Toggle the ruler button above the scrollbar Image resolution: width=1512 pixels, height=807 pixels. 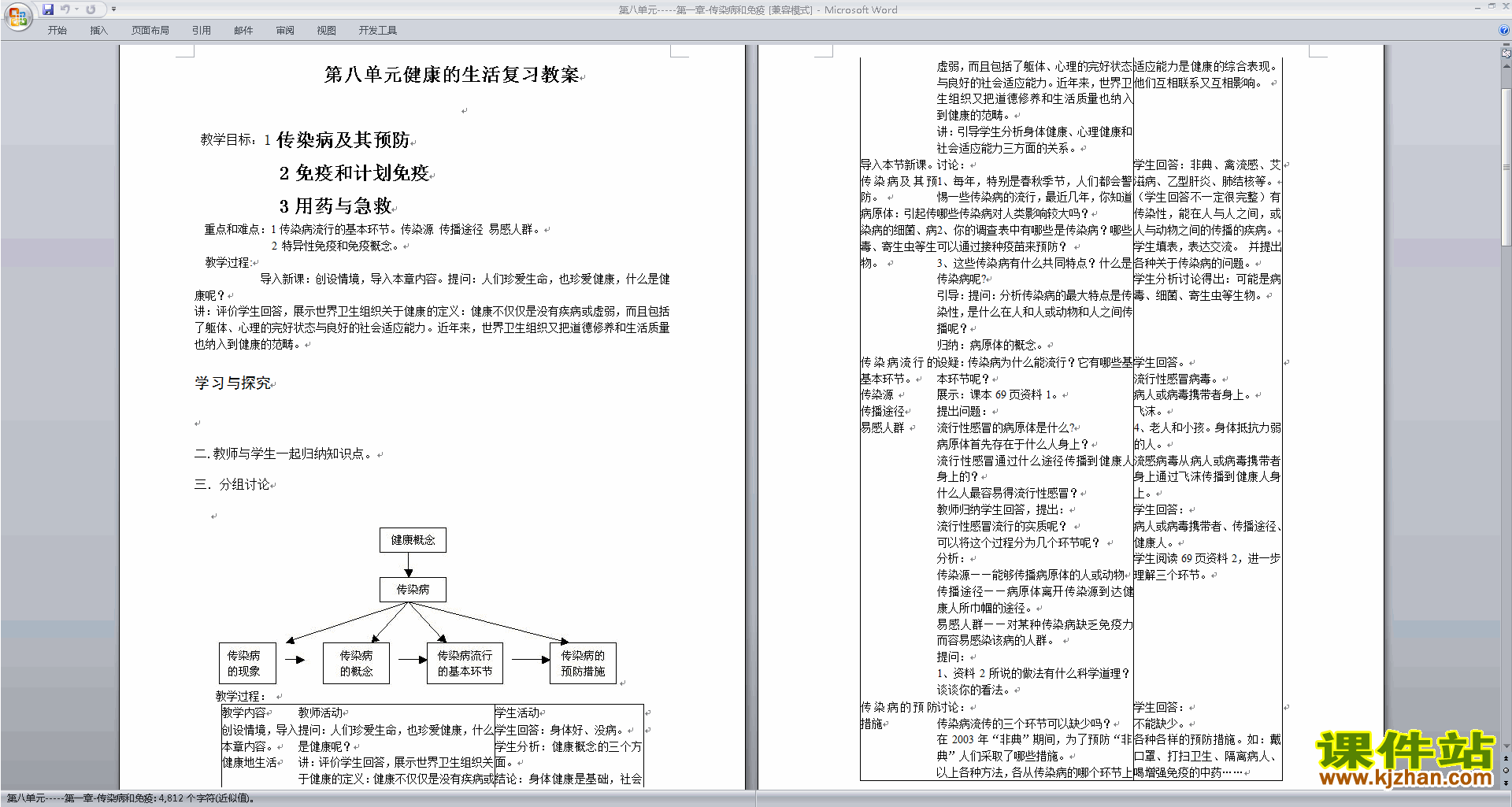pyautogui.click(x=1506, y=54)
